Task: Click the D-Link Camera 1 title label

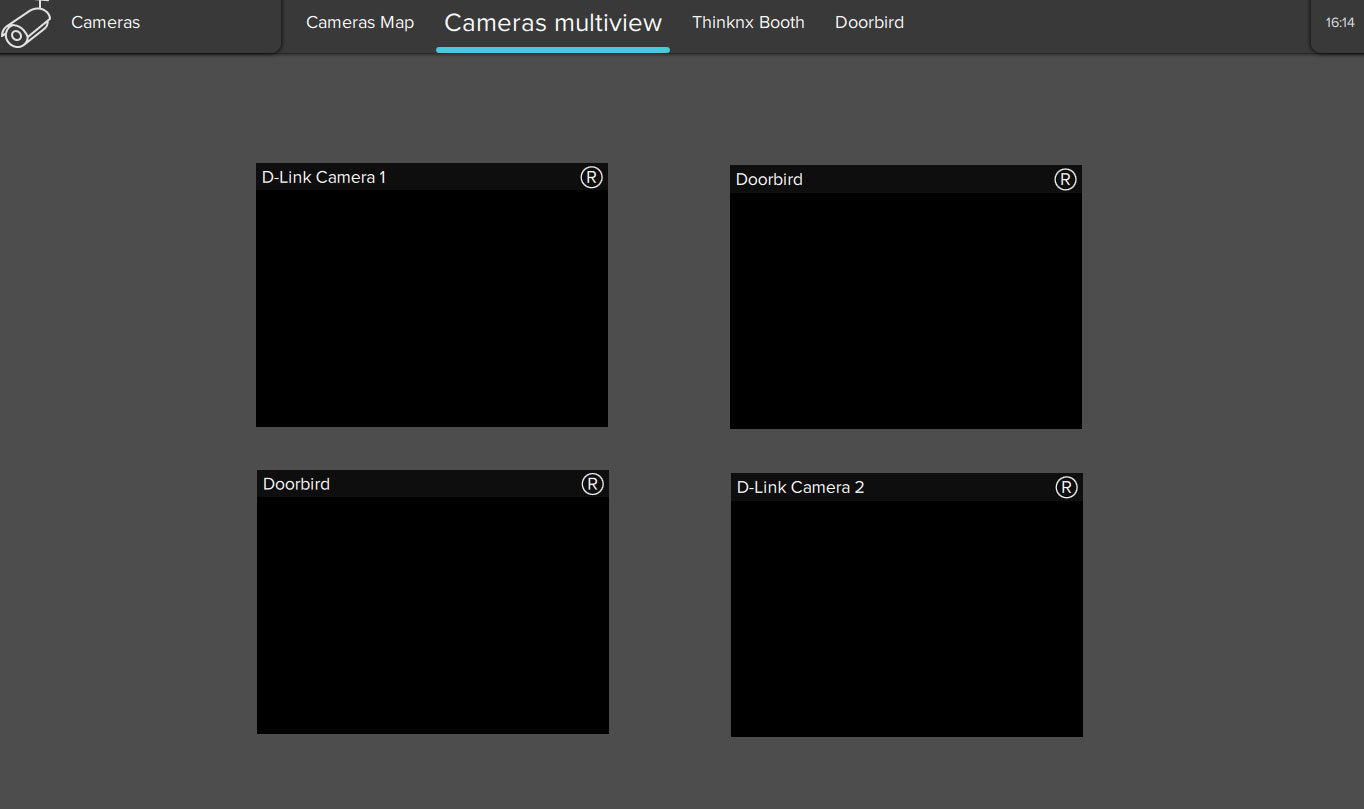Action: coord(324,177)
